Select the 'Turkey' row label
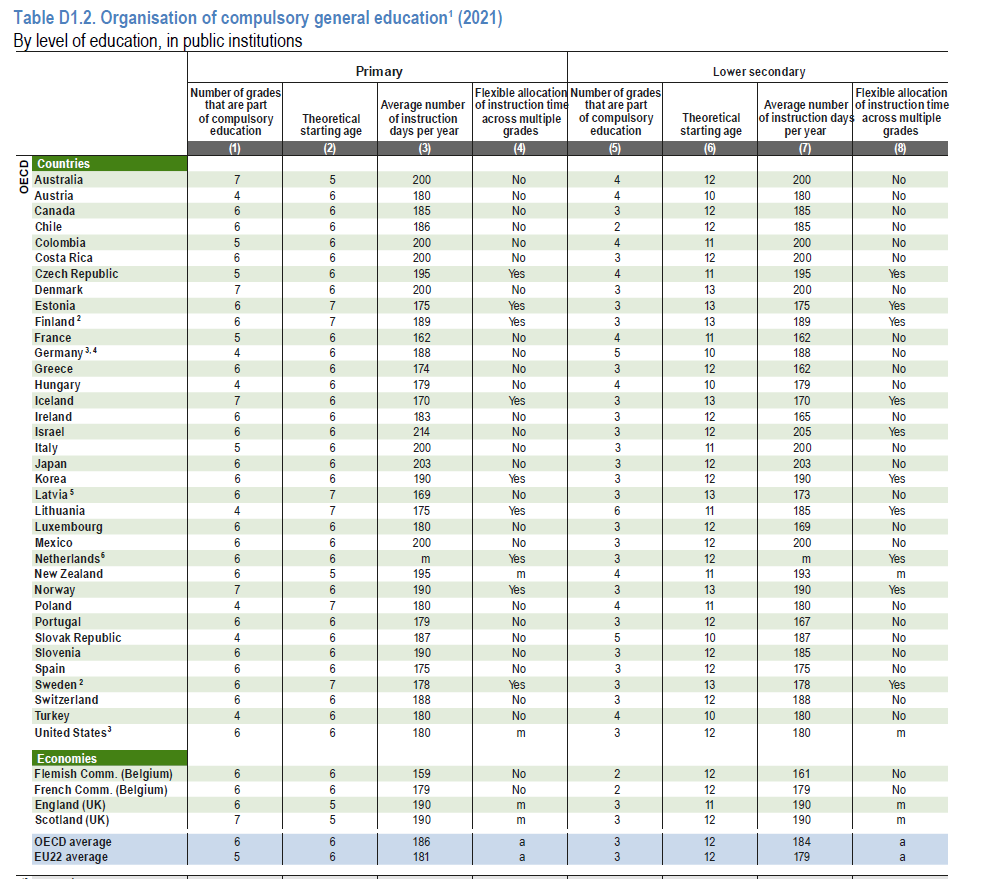The height and width of the screenshot is (879, 983). (52, 716)
